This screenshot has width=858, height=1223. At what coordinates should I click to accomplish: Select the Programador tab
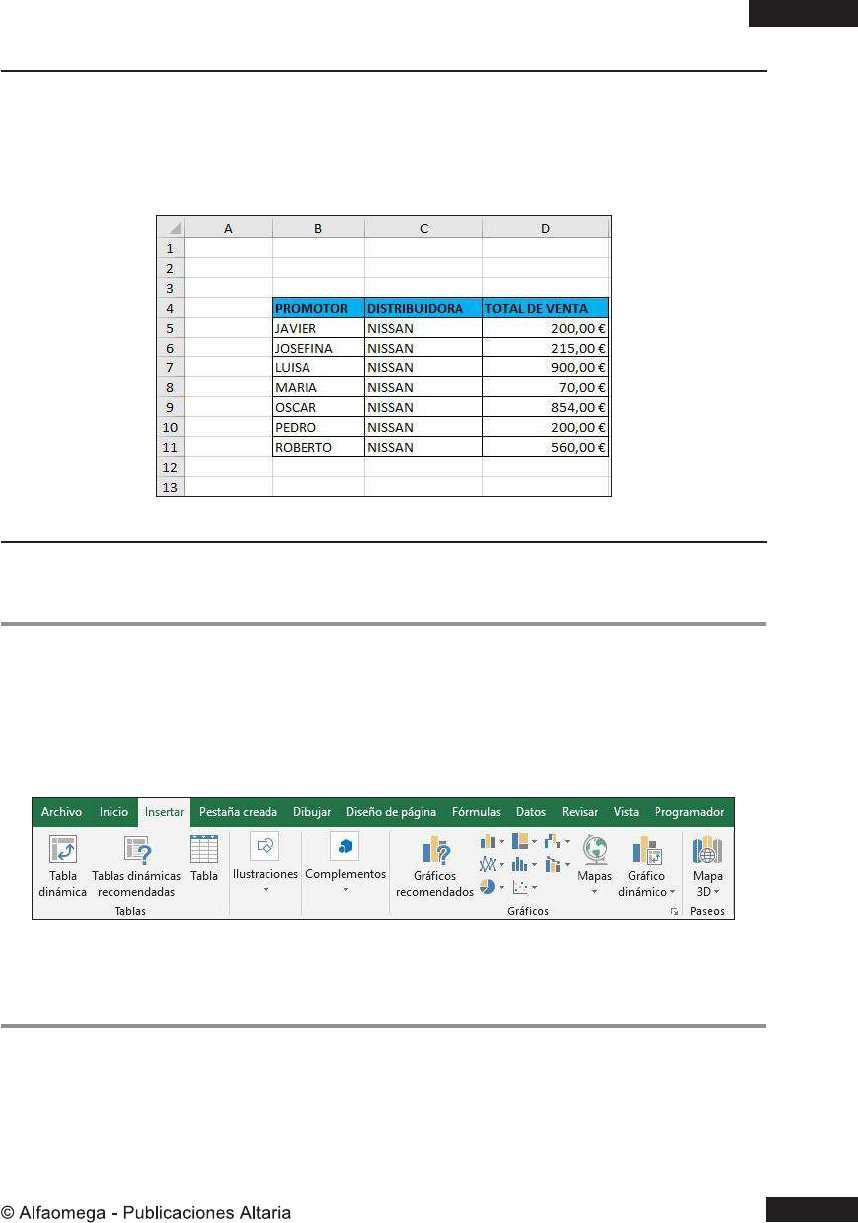[689, 812]
